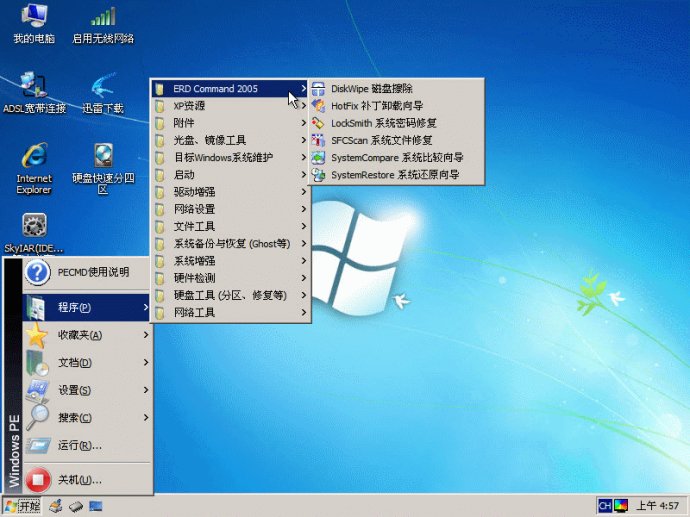
Task: Launch LockSmith 系统密码修复
Action: [396, 123]
